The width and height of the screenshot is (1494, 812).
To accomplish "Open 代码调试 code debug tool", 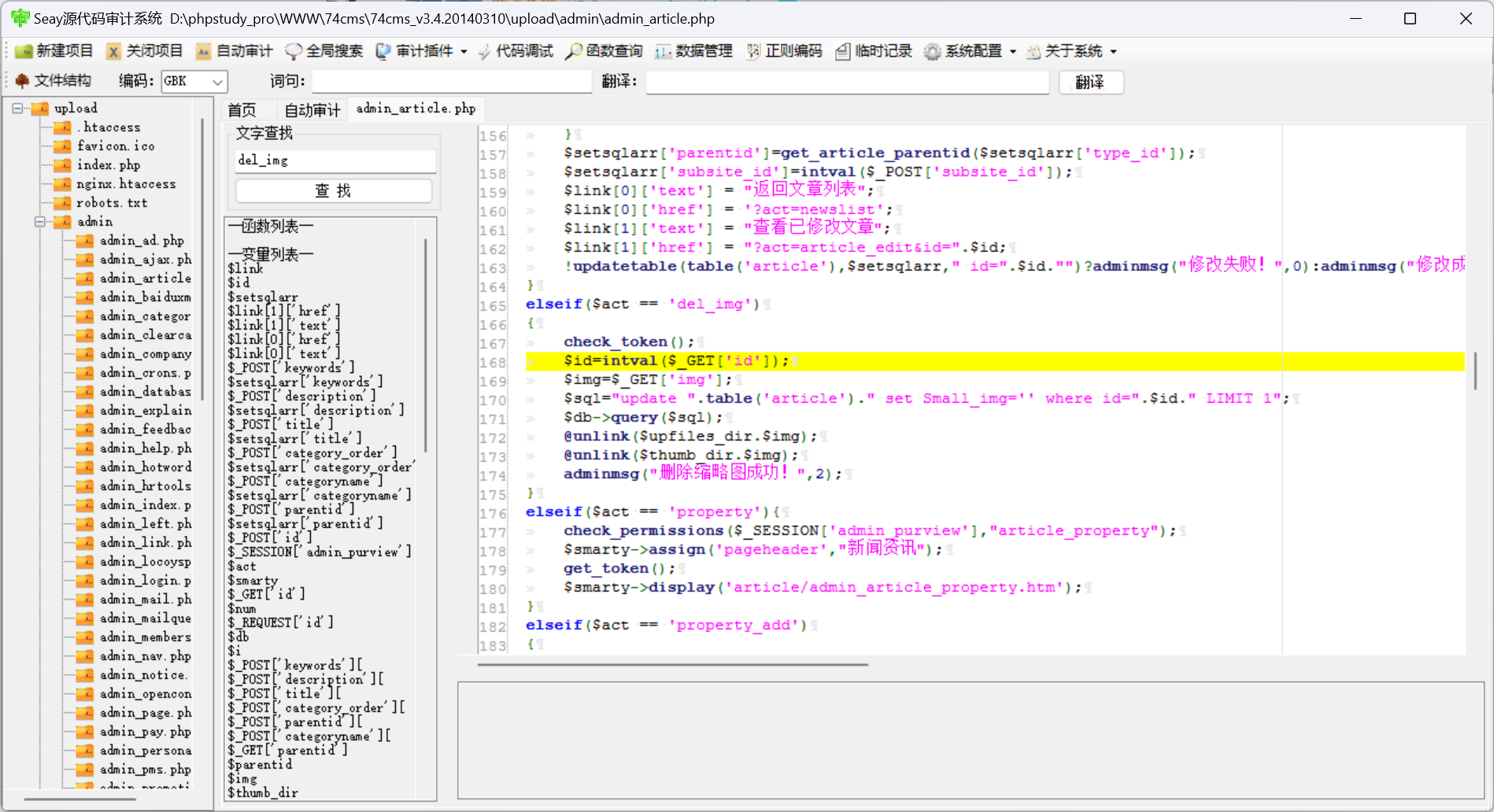I will pyautogui.click(x=516, y=51).
